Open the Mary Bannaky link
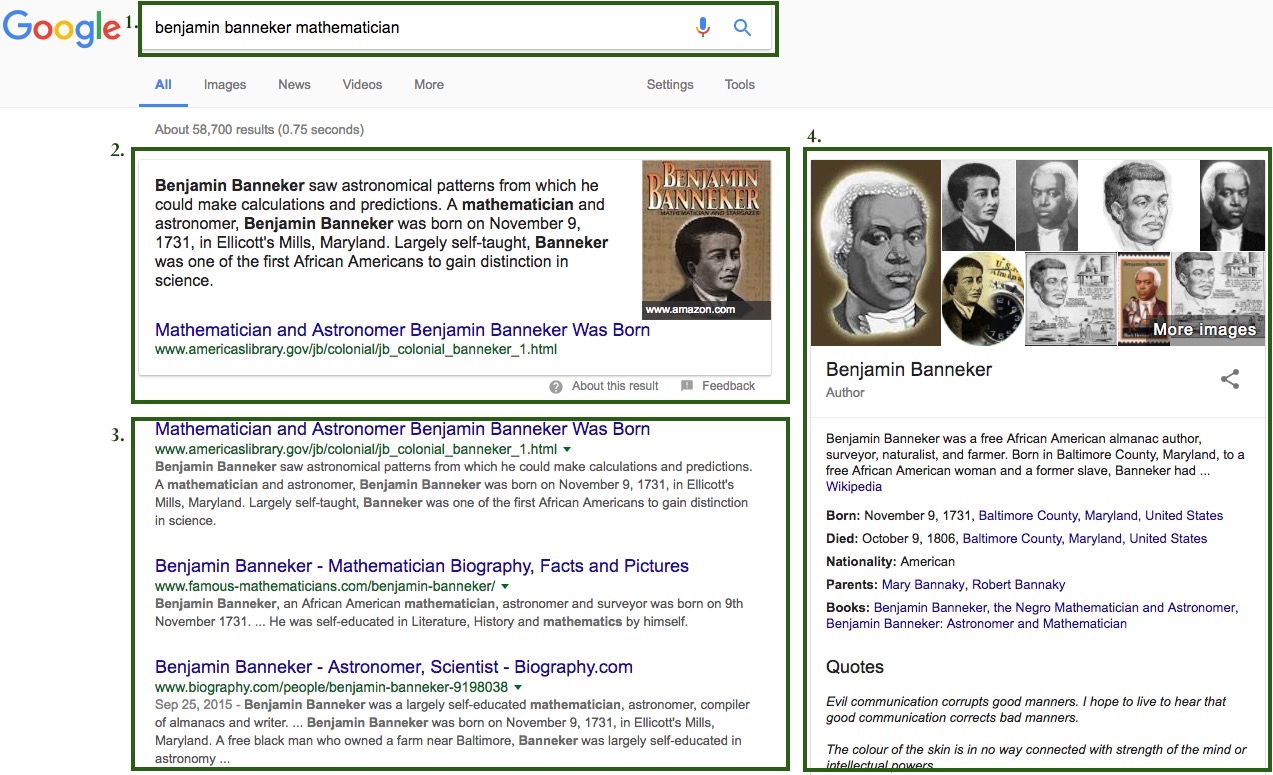The height and width of the screenshot is (775, 1273). [923, 585]
